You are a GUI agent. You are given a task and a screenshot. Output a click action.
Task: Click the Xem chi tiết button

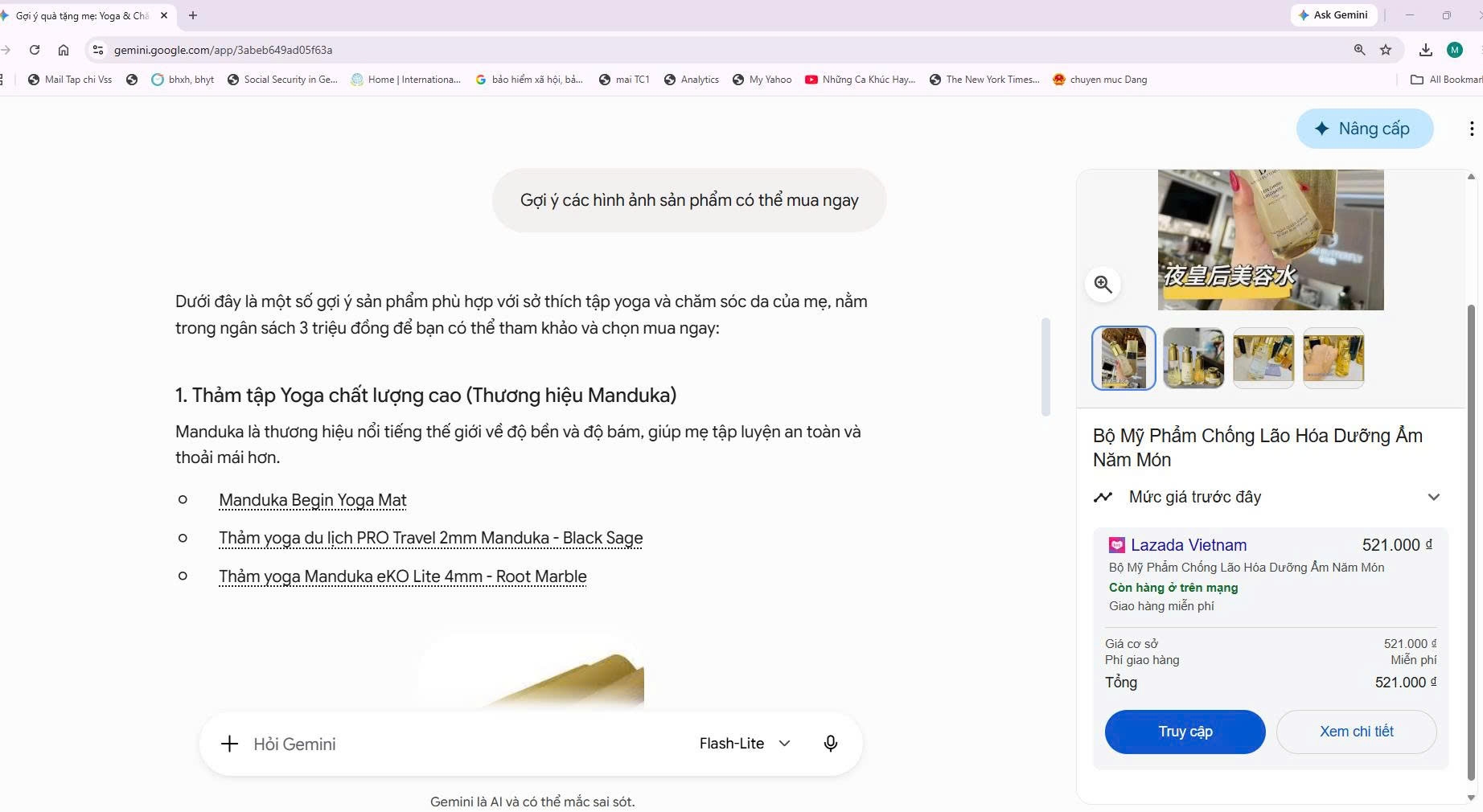click(x=1356, y=732)
